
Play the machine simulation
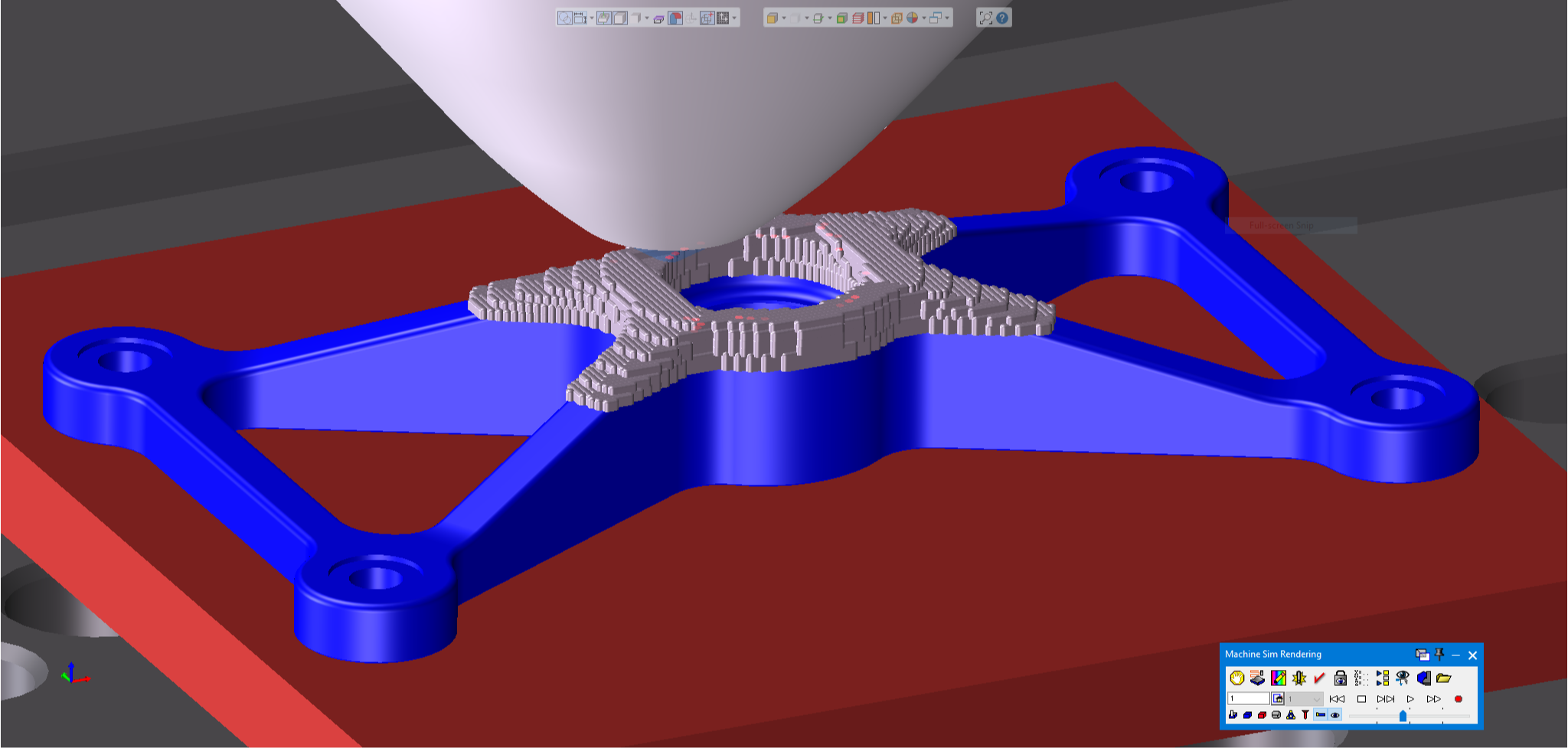[x=1410, y=699]
